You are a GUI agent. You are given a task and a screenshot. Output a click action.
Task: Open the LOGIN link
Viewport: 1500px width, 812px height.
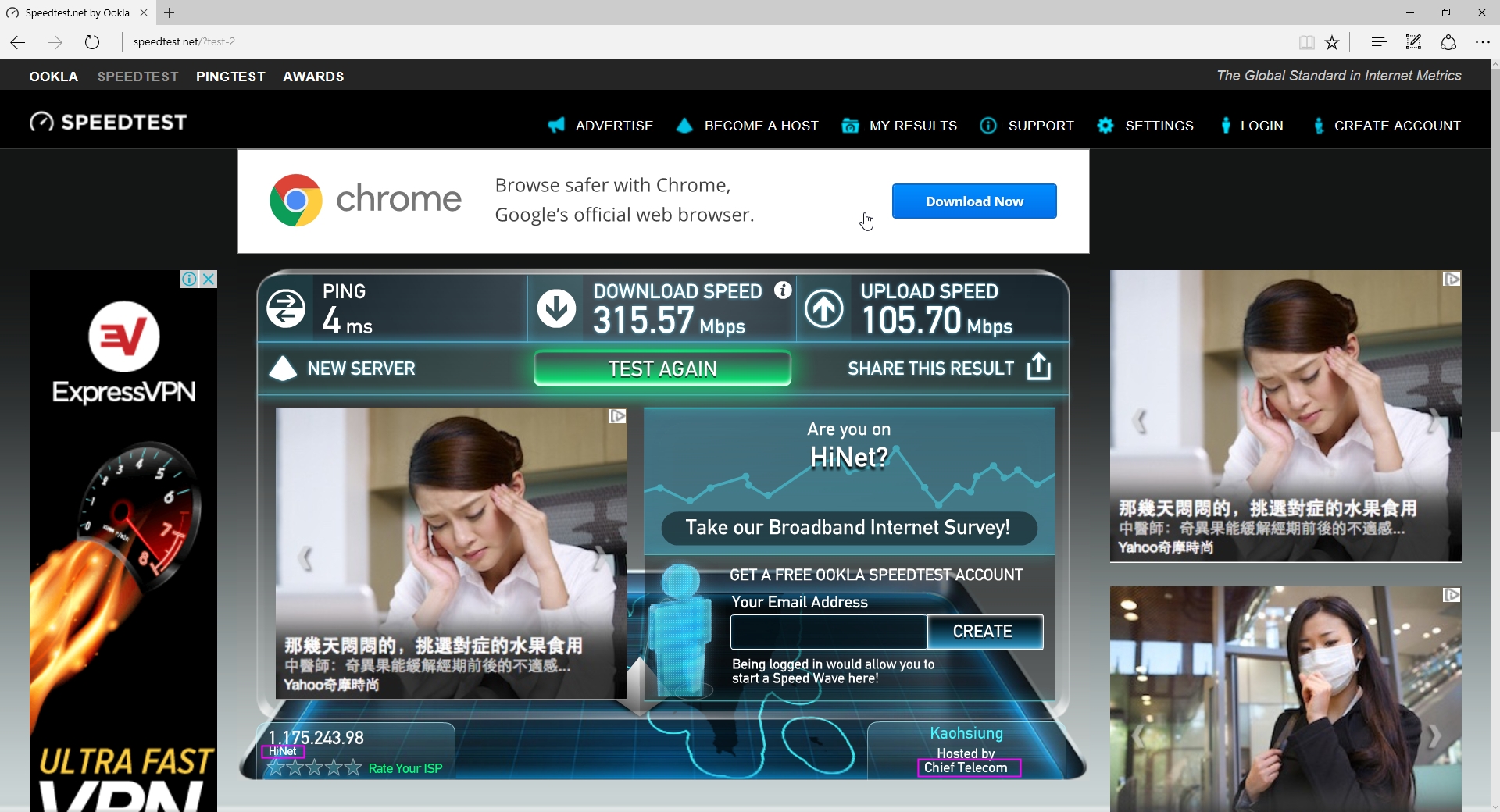tap(1262, 126)
